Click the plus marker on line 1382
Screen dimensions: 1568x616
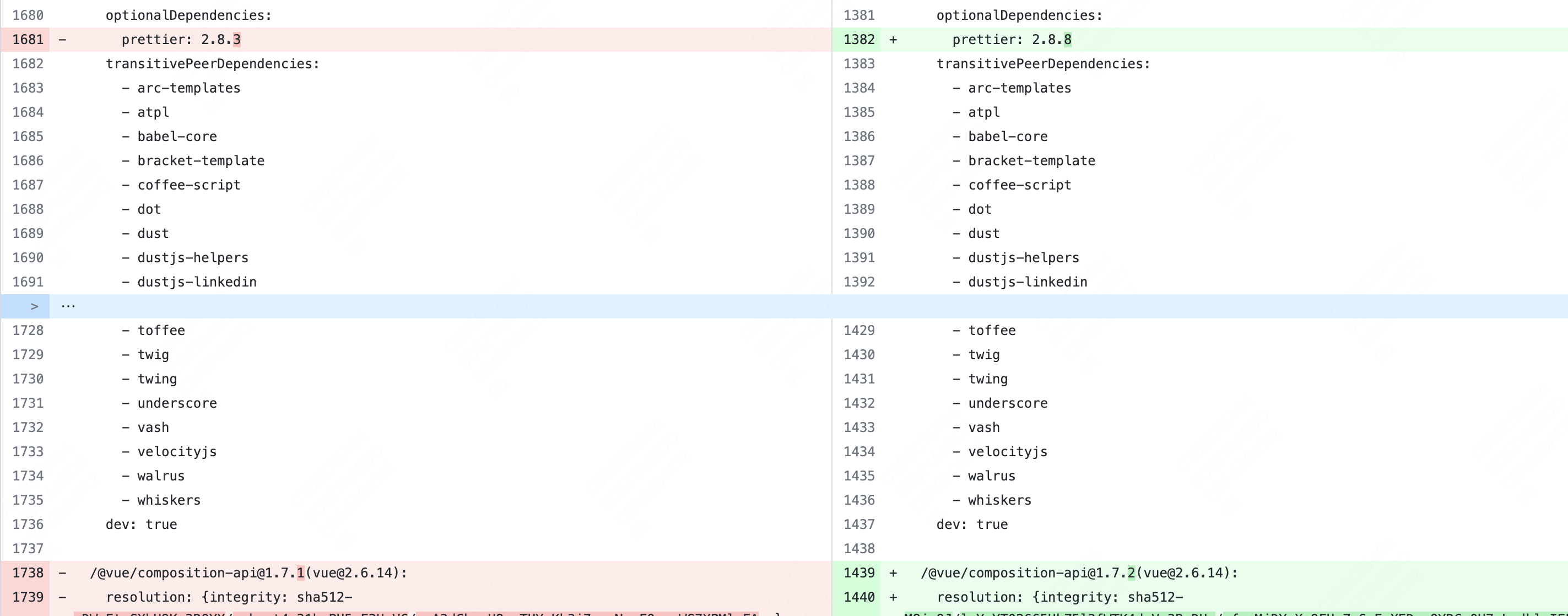893,40
